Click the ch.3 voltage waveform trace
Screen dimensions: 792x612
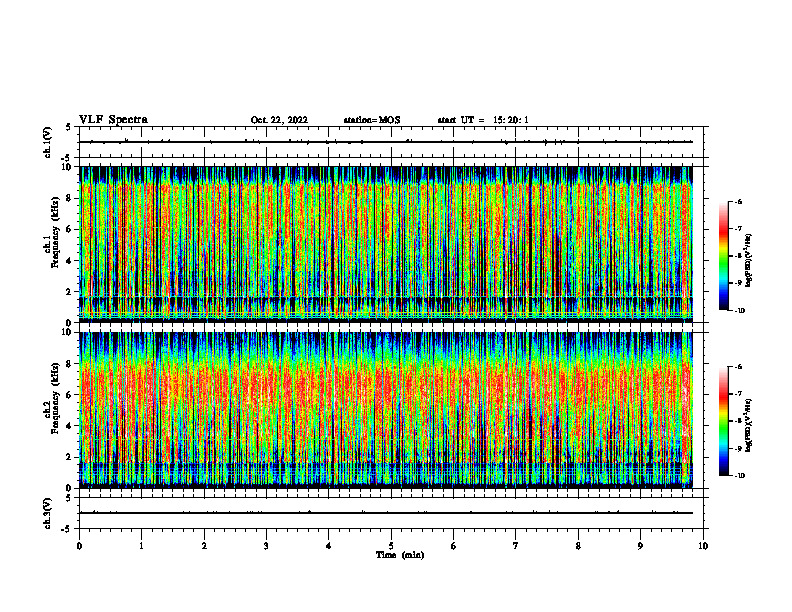click(x=386, y=513)
